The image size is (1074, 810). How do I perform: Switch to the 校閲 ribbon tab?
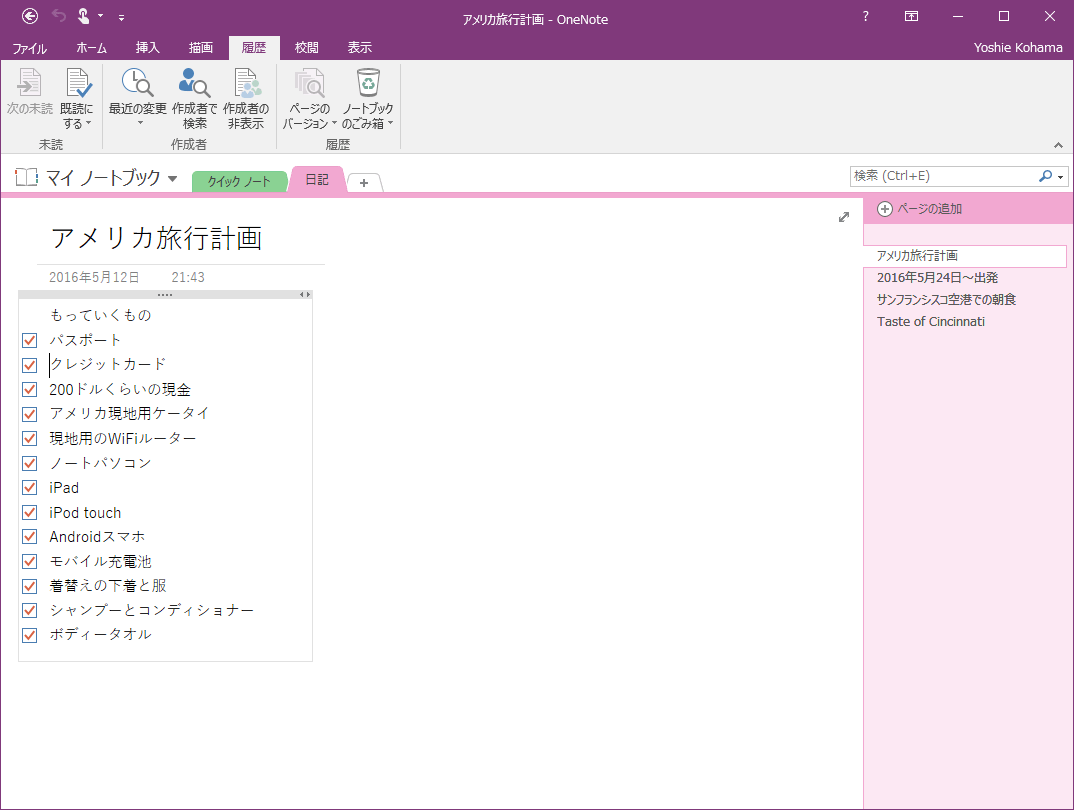(x=306, y=48)
